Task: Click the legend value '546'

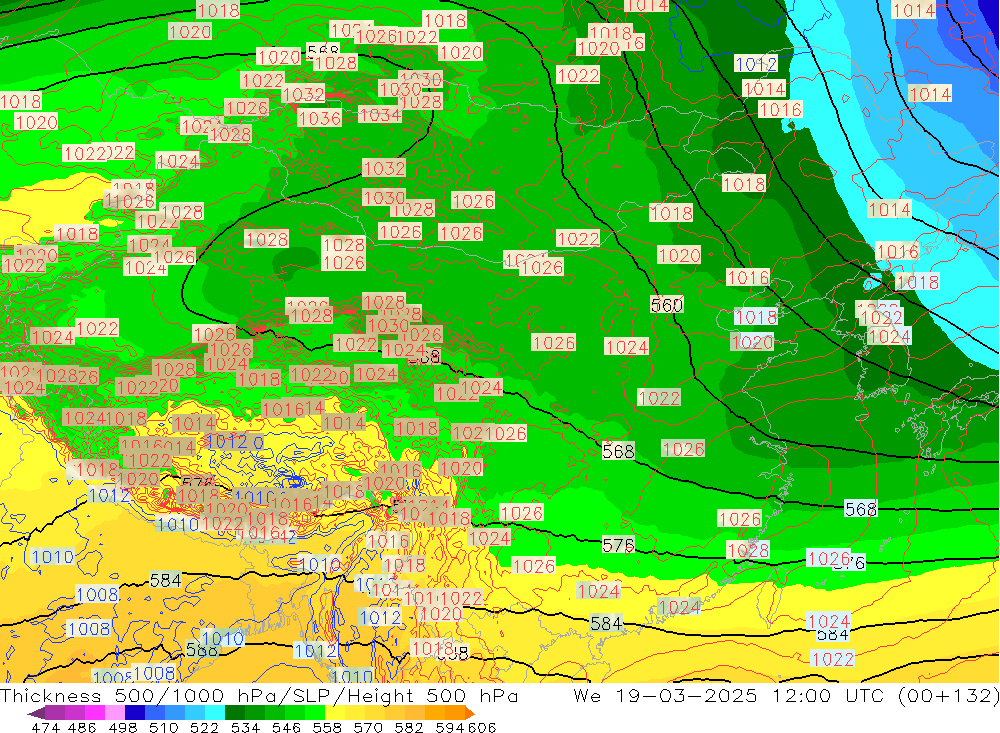Action: (286, 727)
